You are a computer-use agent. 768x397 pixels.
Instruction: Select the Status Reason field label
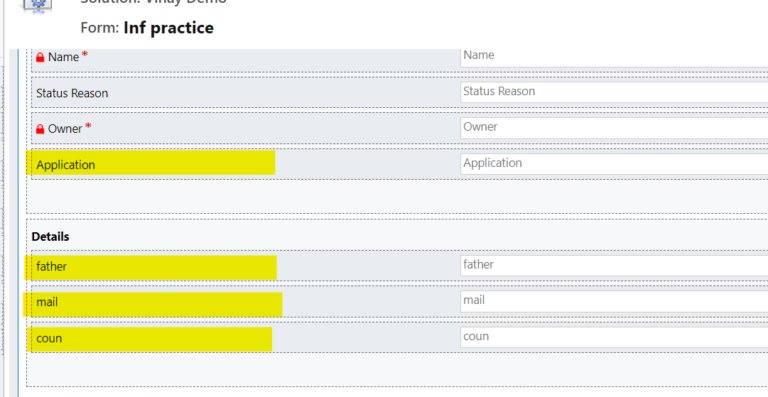point(72,93)
